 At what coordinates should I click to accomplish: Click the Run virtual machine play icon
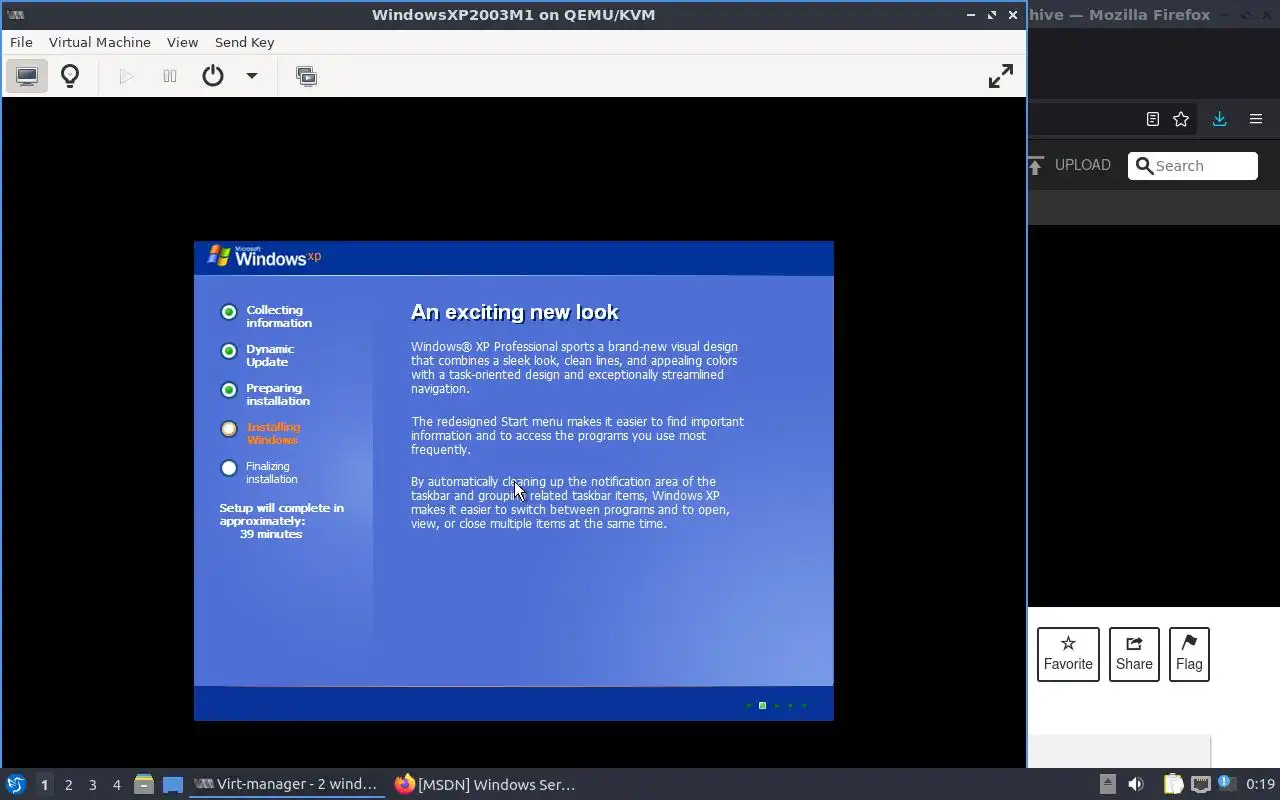click(126, 76)
